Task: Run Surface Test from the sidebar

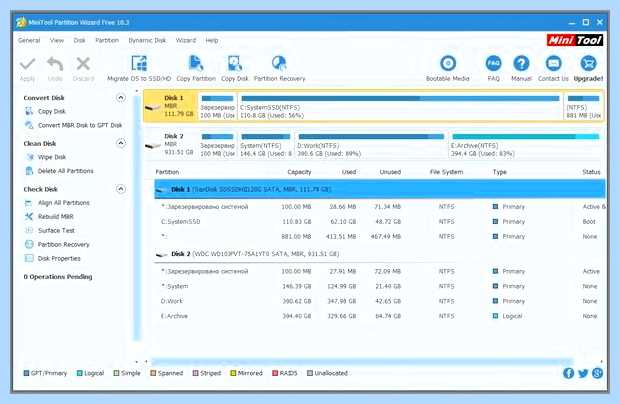Action: pos(56,230)
